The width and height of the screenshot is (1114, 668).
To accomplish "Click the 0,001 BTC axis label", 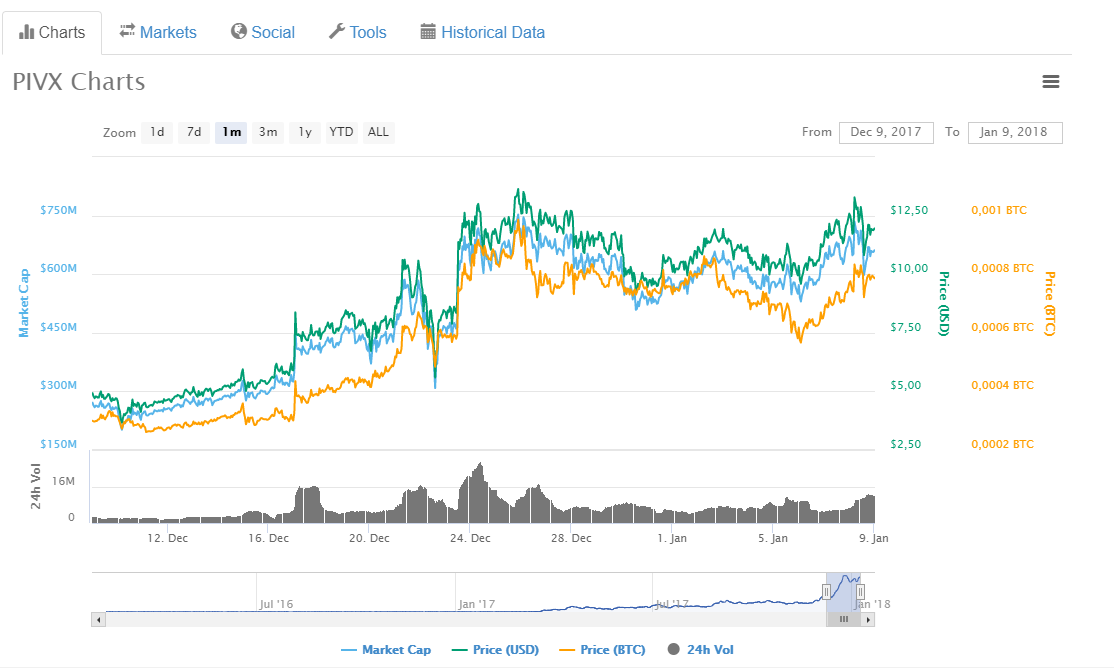I will tap(999, 210).
